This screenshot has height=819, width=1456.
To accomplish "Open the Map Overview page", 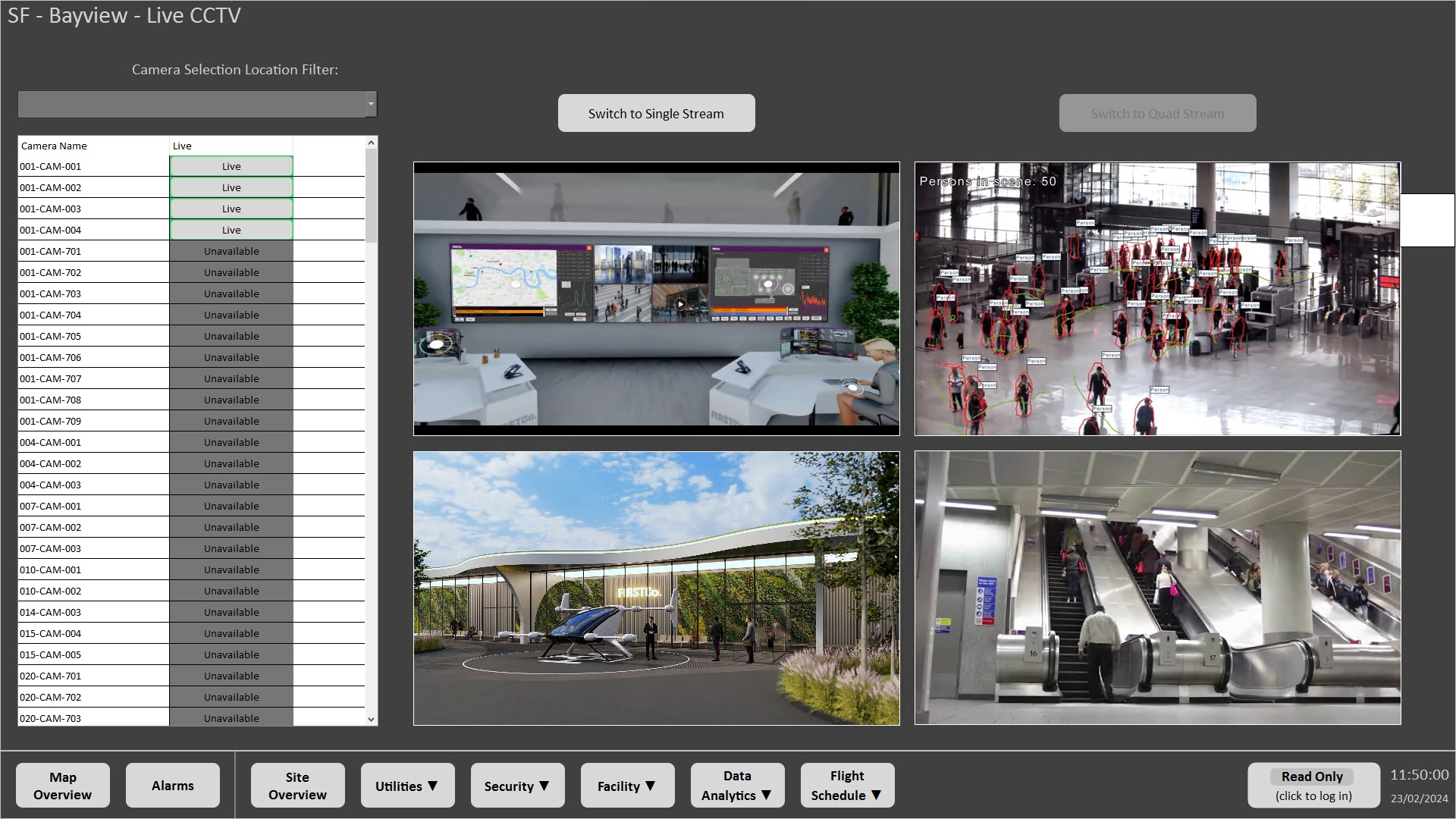I will point(62,785).
